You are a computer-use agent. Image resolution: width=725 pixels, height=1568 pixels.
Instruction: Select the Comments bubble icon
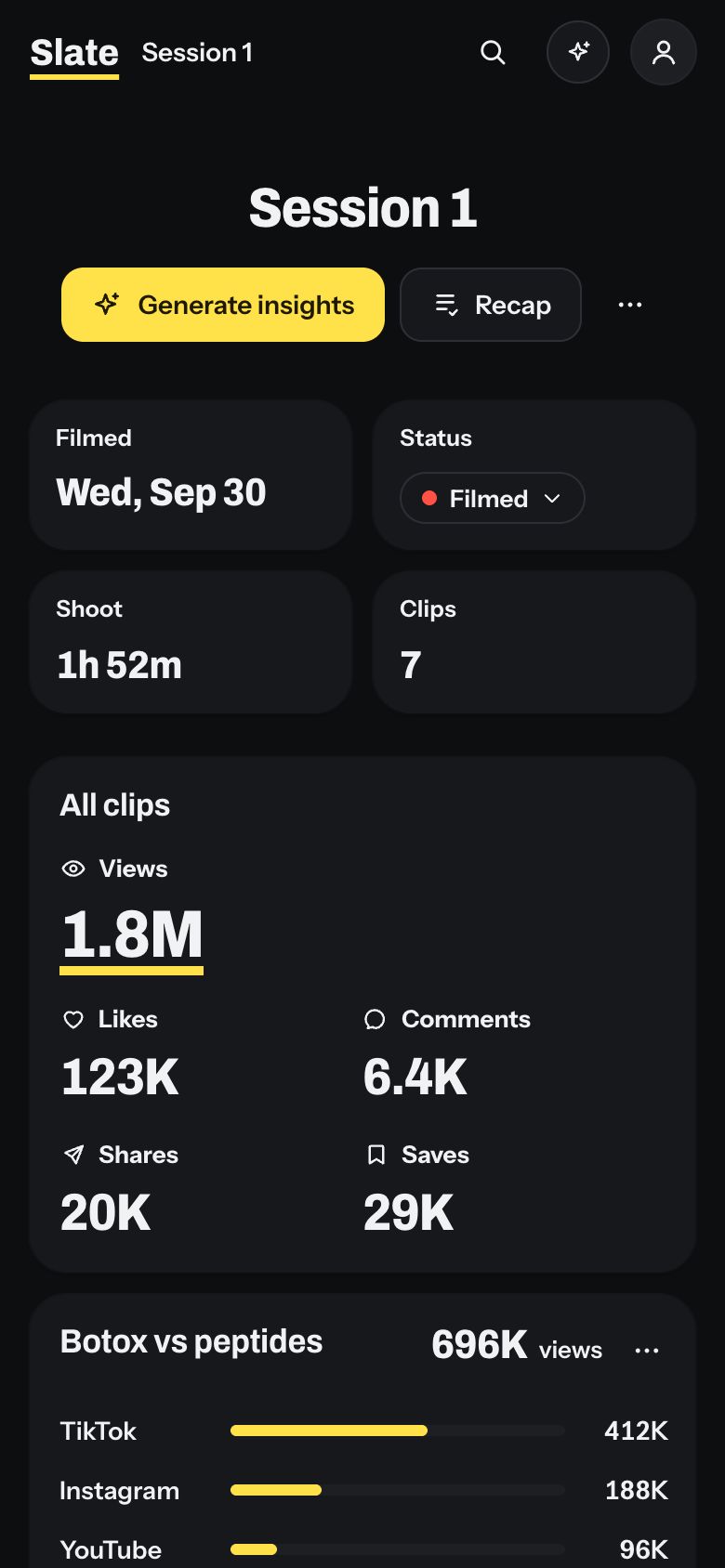(x=375, y=1020)
